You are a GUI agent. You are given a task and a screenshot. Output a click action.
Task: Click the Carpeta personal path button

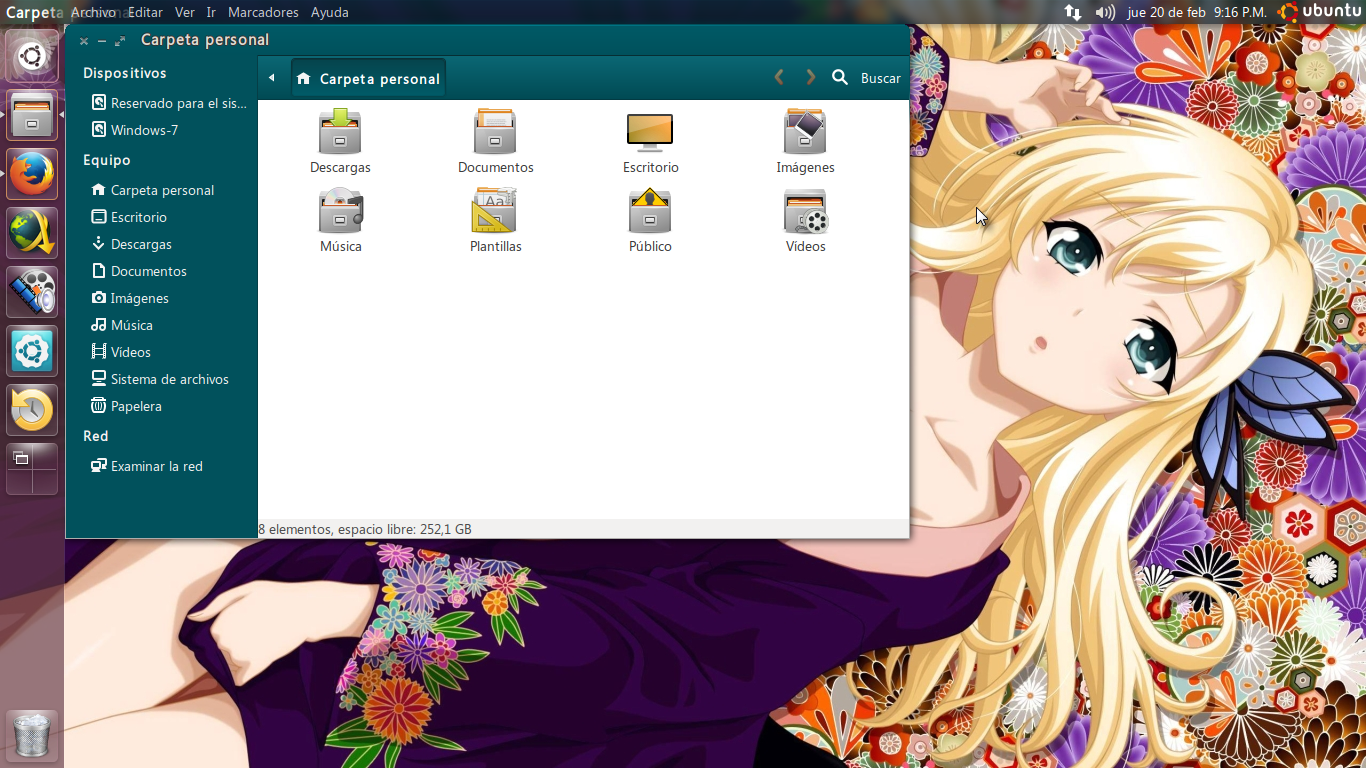368,78
